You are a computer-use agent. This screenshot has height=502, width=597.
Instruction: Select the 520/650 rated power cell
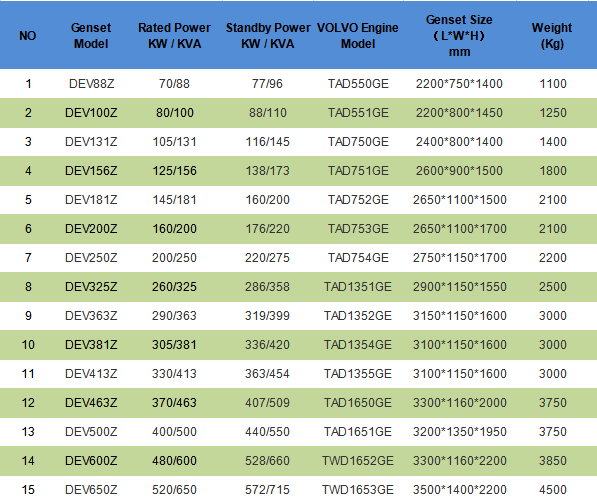174,489
